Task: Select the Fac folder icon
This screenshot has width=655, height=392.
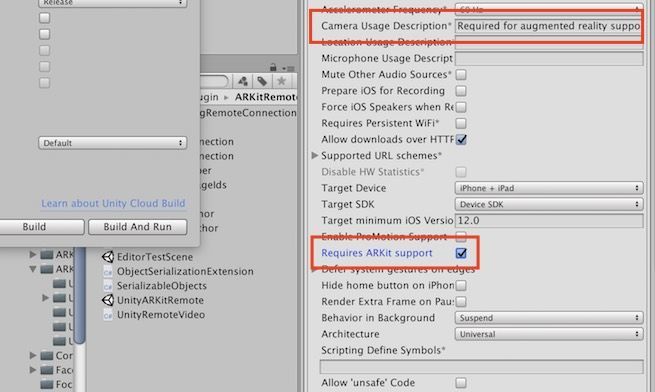Action: tap(46, 370)
